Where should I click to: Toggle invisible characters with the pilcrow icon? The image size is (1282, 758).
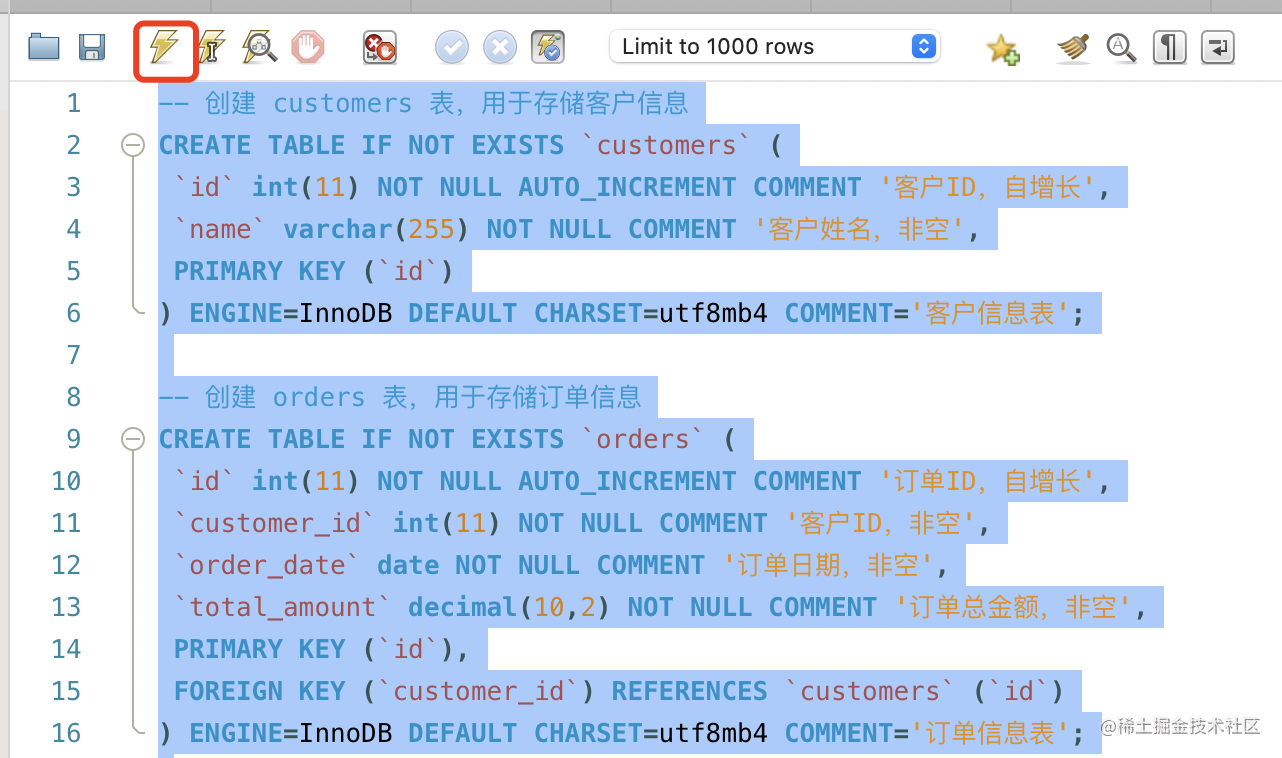(1169, 47)
